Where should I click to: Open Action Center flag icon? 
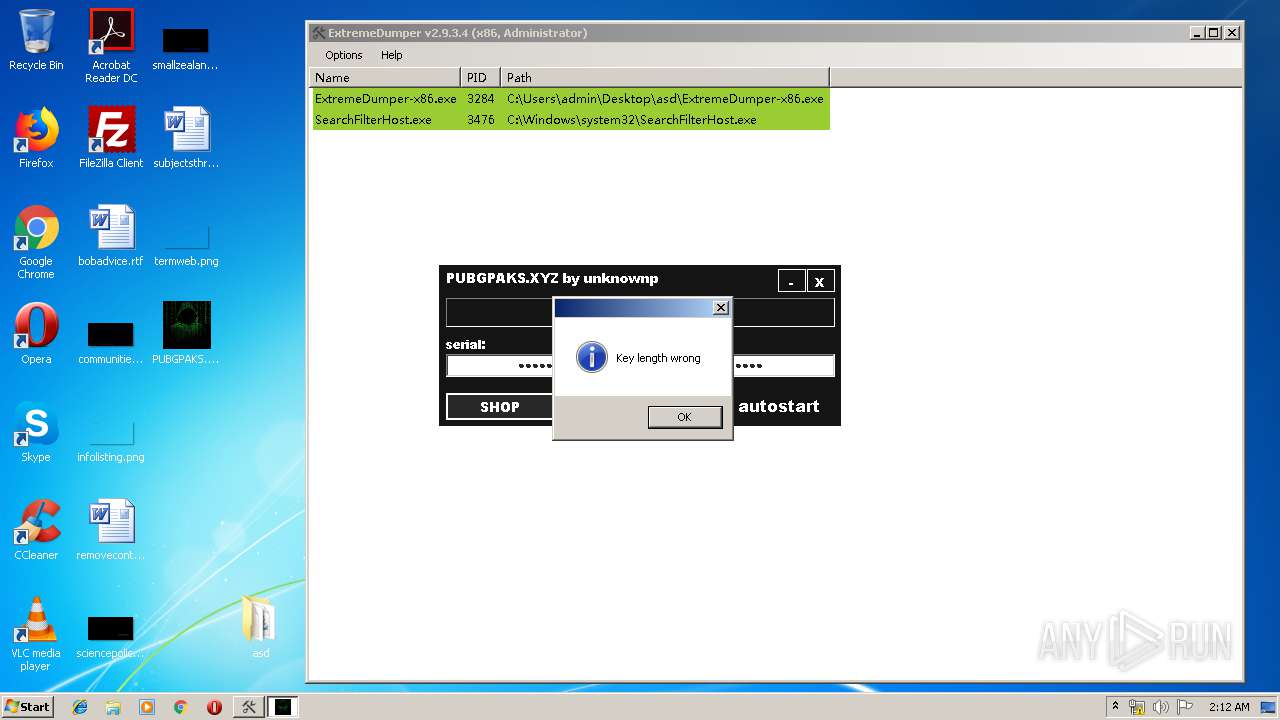[x=1184, y=707]
